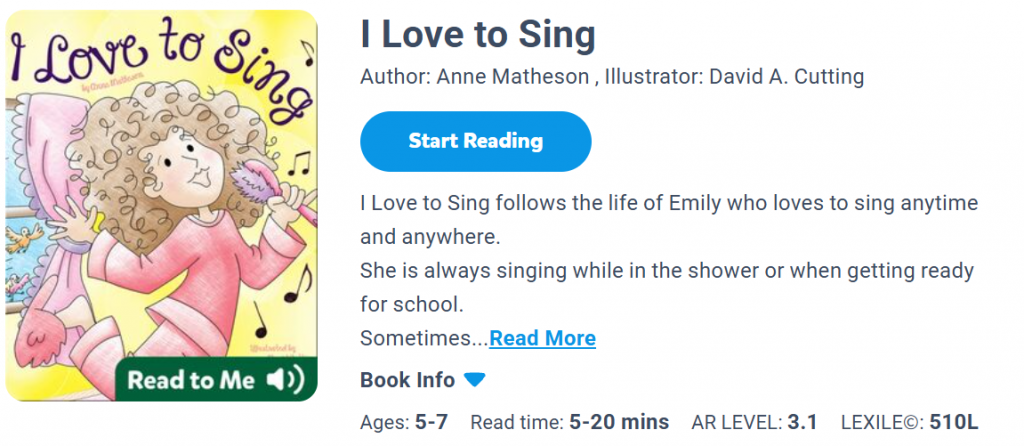
Task: Click the Read time 5-20 mins label
Action: [x=569, y=422]
